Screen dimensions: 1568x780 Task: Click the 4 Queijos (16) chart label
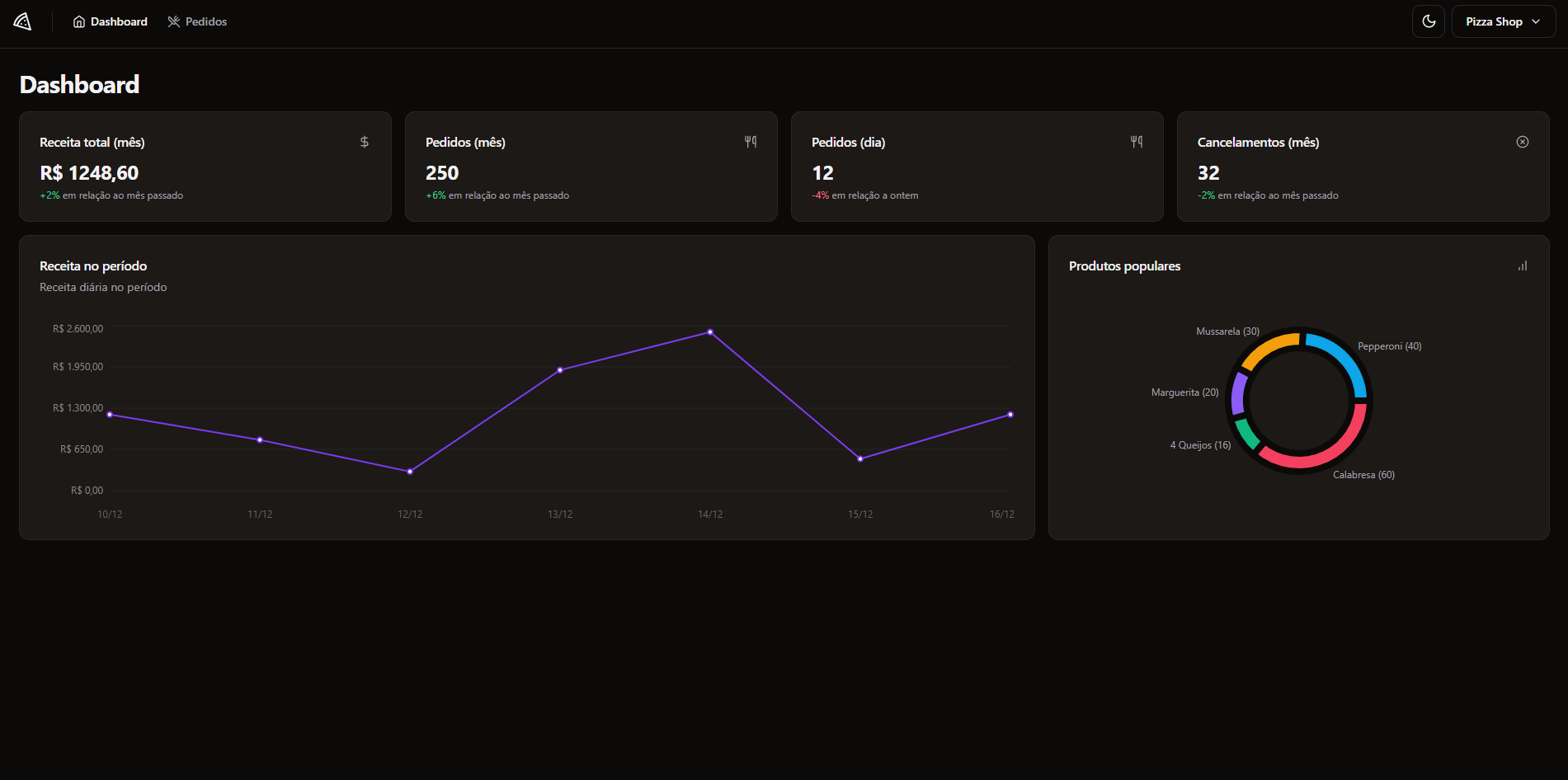pos(1200,445)
